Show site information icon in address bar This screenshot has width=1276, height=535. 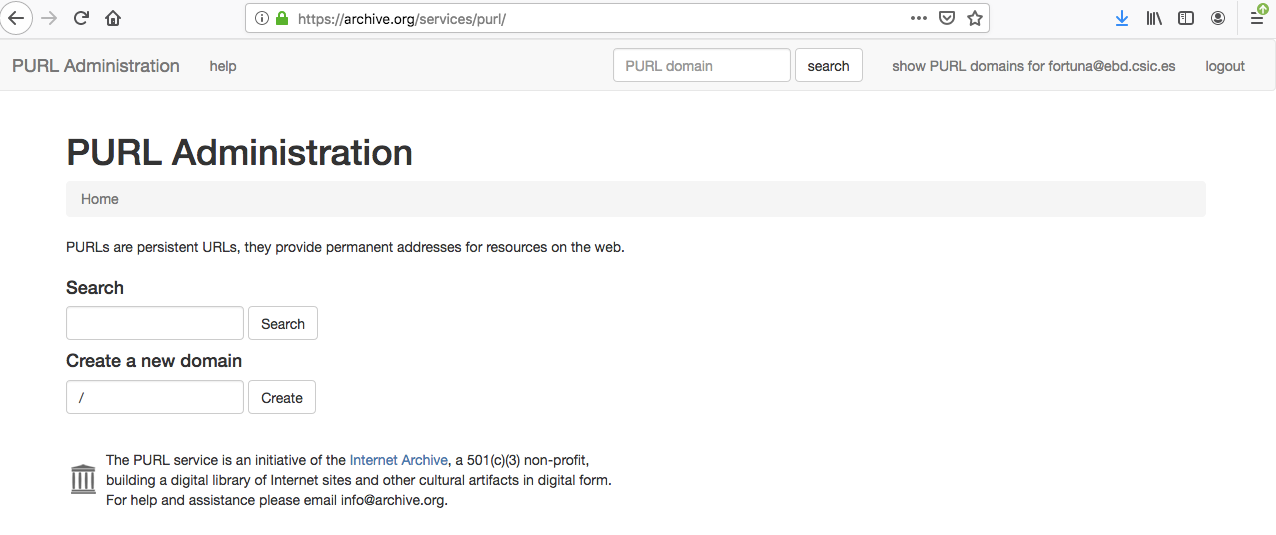click(261, 18)
